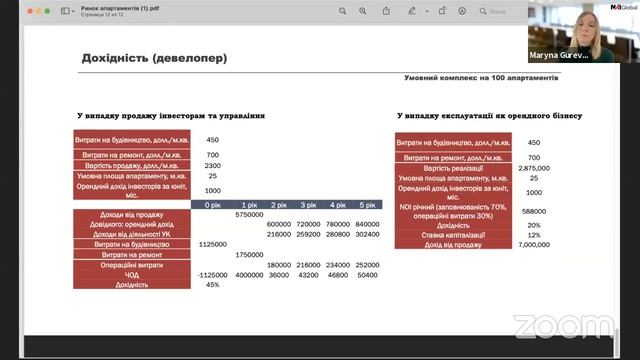Zoom out the PDF page
This screenshot has width=640, height=360.
[x=342, y=11]
